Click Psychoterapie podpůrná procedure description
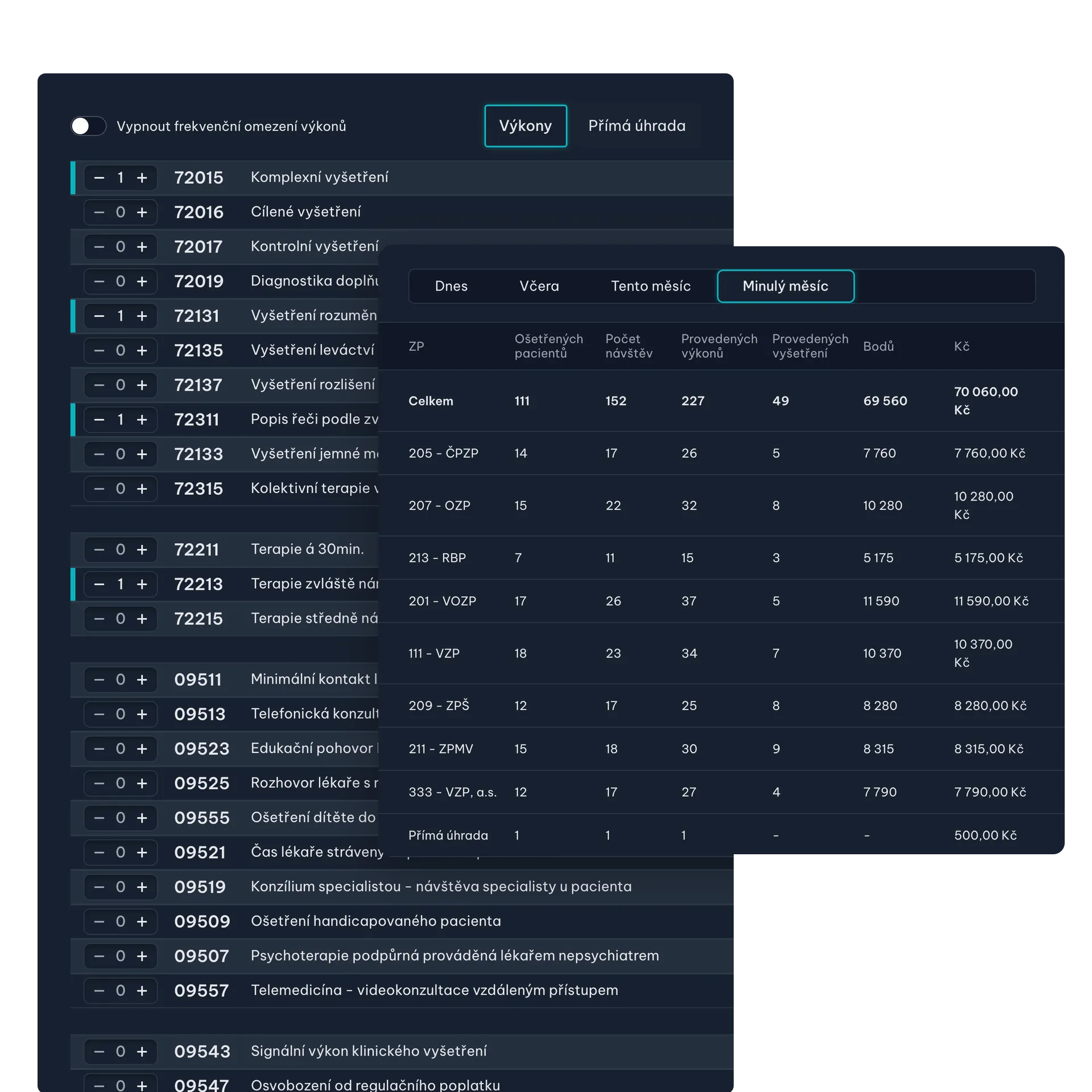This screenshot has width=1092, height=1092. [x=454, y=955]
